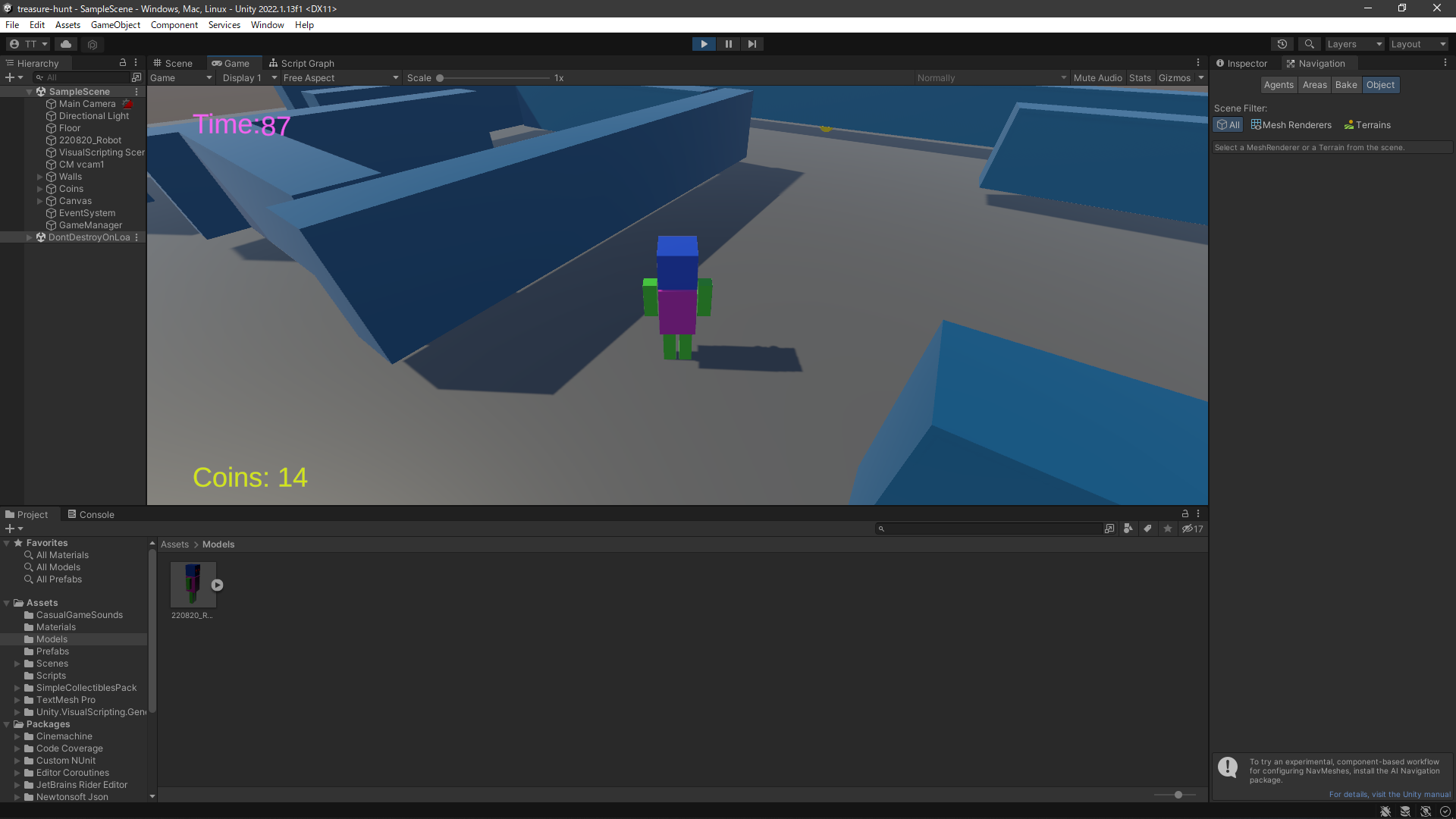Toggle Stats overlay in Game view

1139,78
